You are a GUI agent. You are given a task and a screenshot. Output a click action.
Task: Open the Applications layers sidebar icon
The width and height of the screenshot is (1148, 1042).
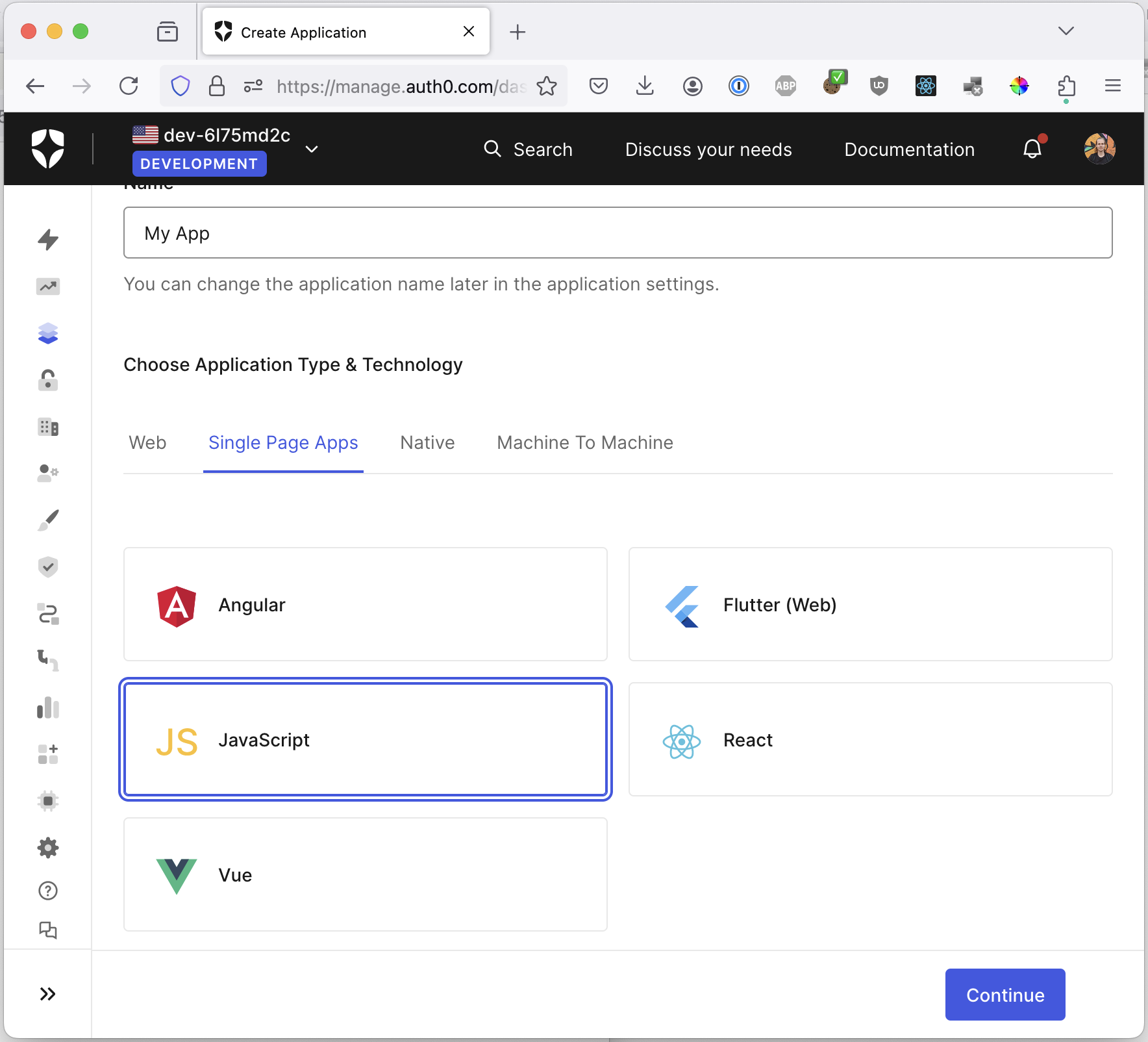tap(48, 333)
